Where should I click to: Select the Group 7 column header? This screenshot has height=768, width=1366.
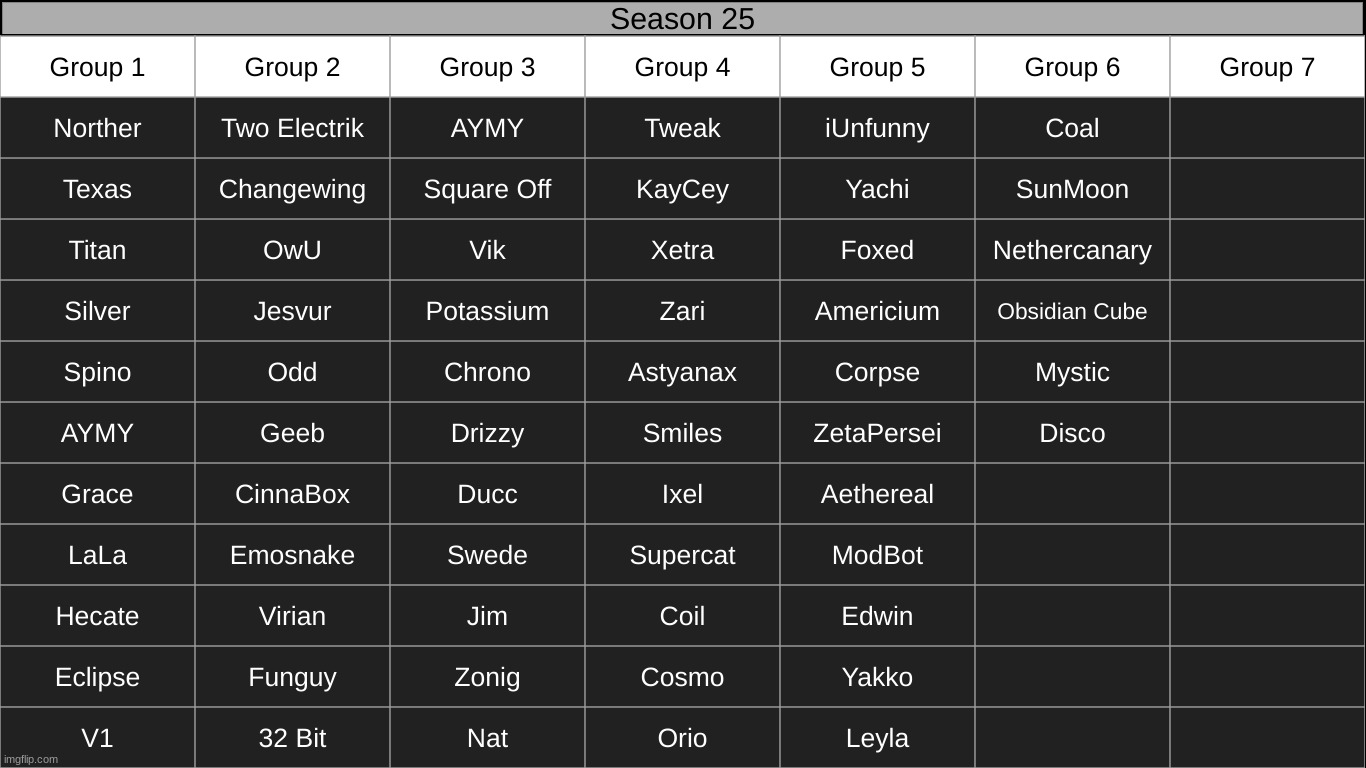coord(1267,67)
